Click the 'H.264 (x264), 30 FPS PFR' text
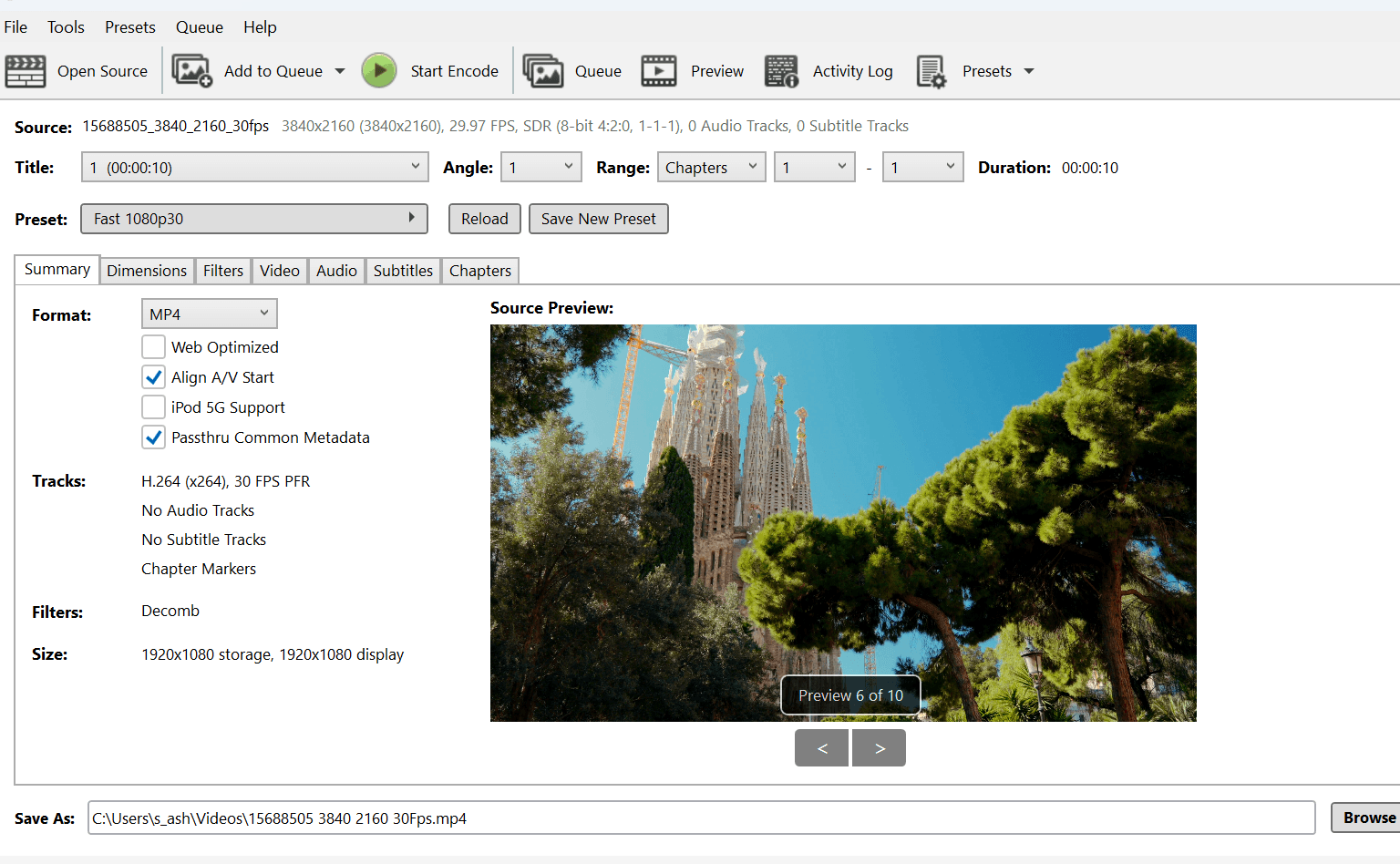The image size is (1400, 864). tap(225, 481)
